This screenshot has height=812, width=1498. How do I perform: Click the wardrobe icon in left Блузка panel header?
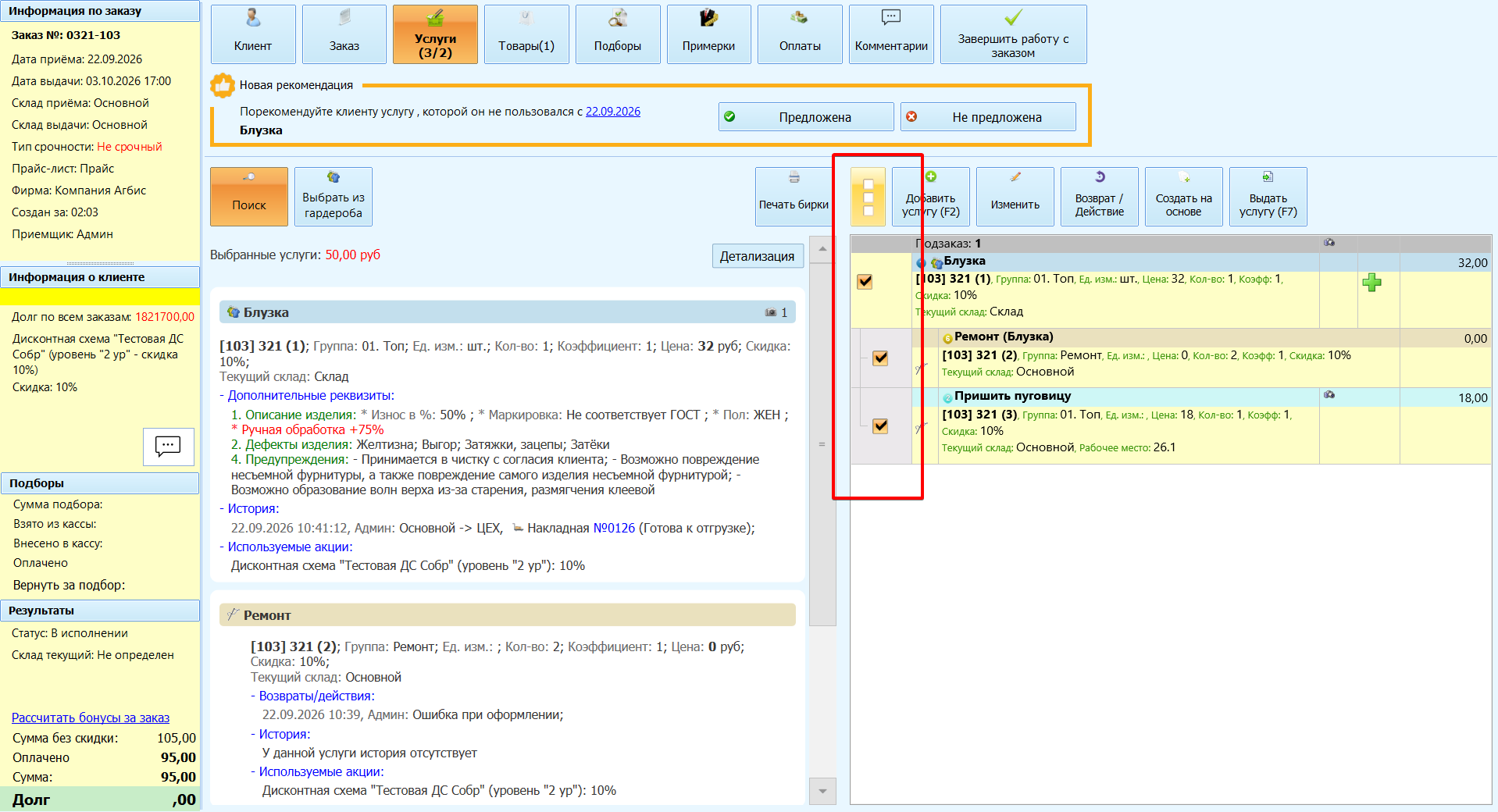[233, 312]
